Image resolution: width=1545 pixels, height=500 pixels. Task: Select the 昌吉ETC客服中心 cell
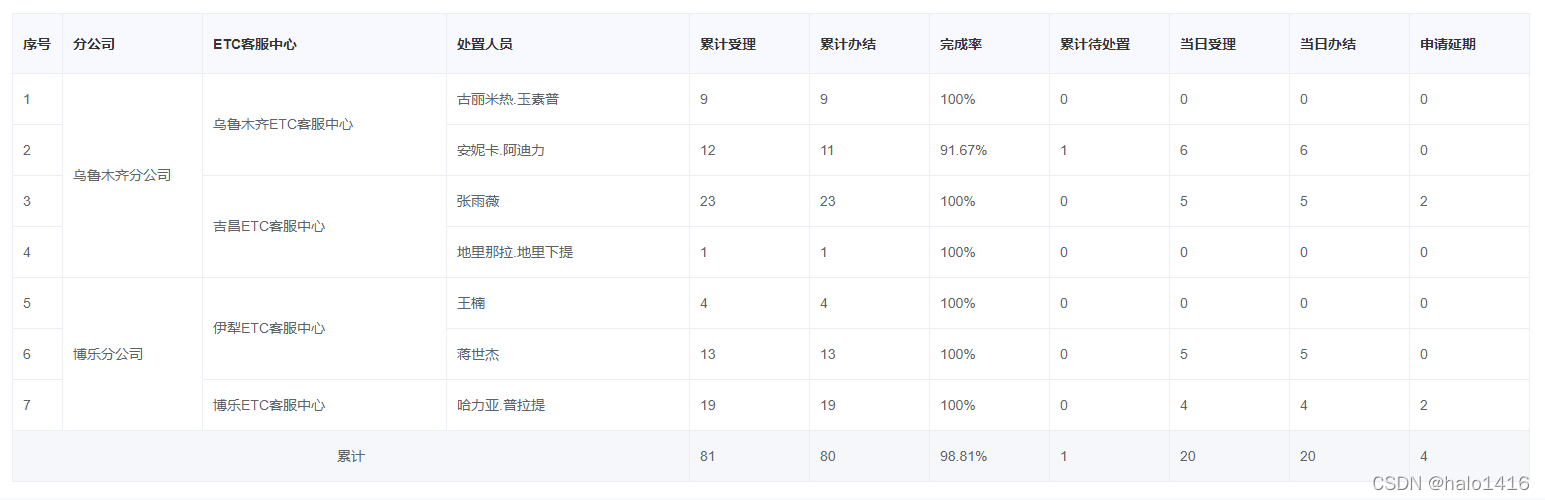tap(324, 227)
